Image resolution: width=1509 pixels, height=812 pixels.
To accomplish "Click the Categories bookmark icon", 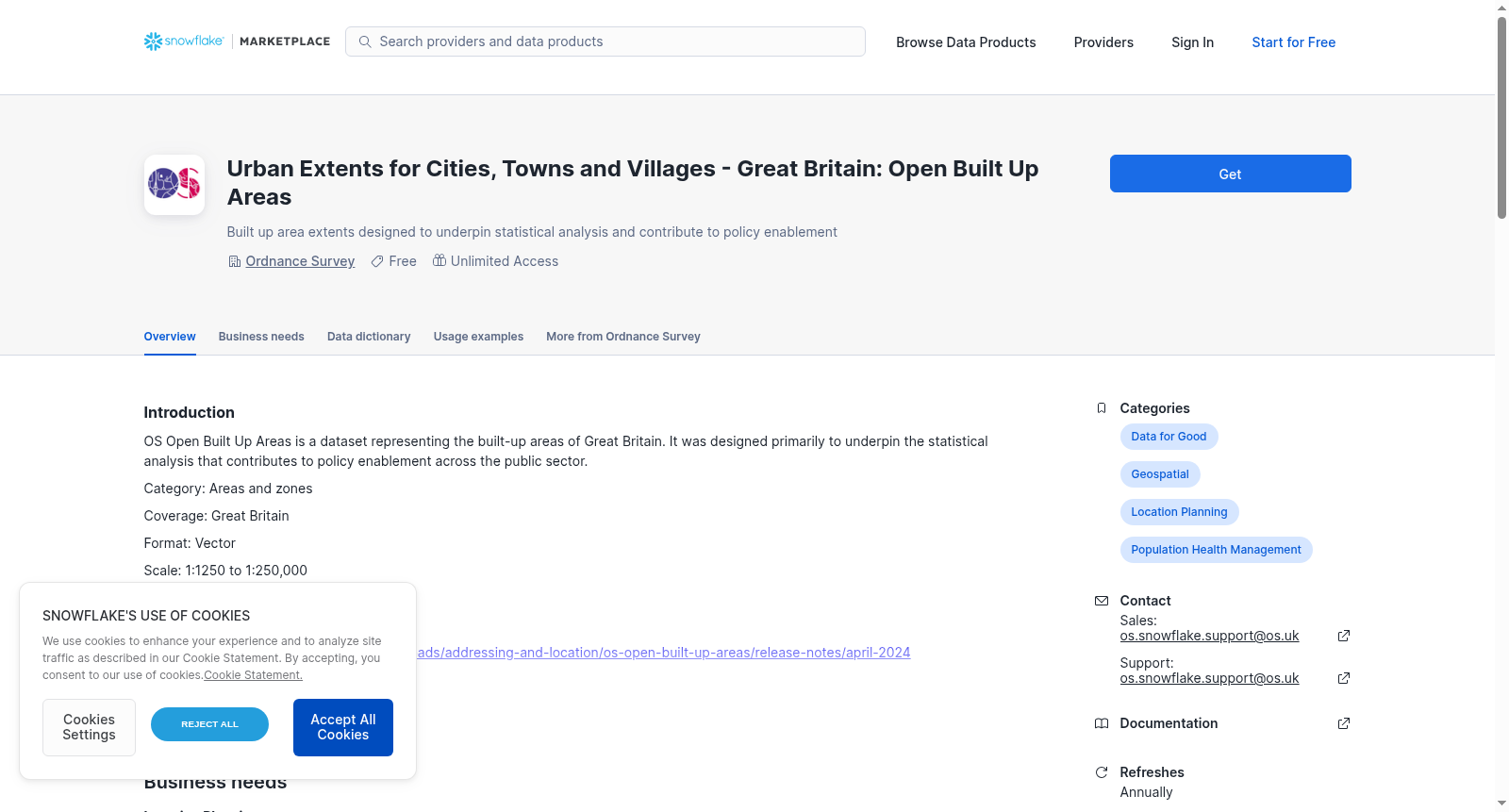I will pyautogui.click(x=1102, y=408).
